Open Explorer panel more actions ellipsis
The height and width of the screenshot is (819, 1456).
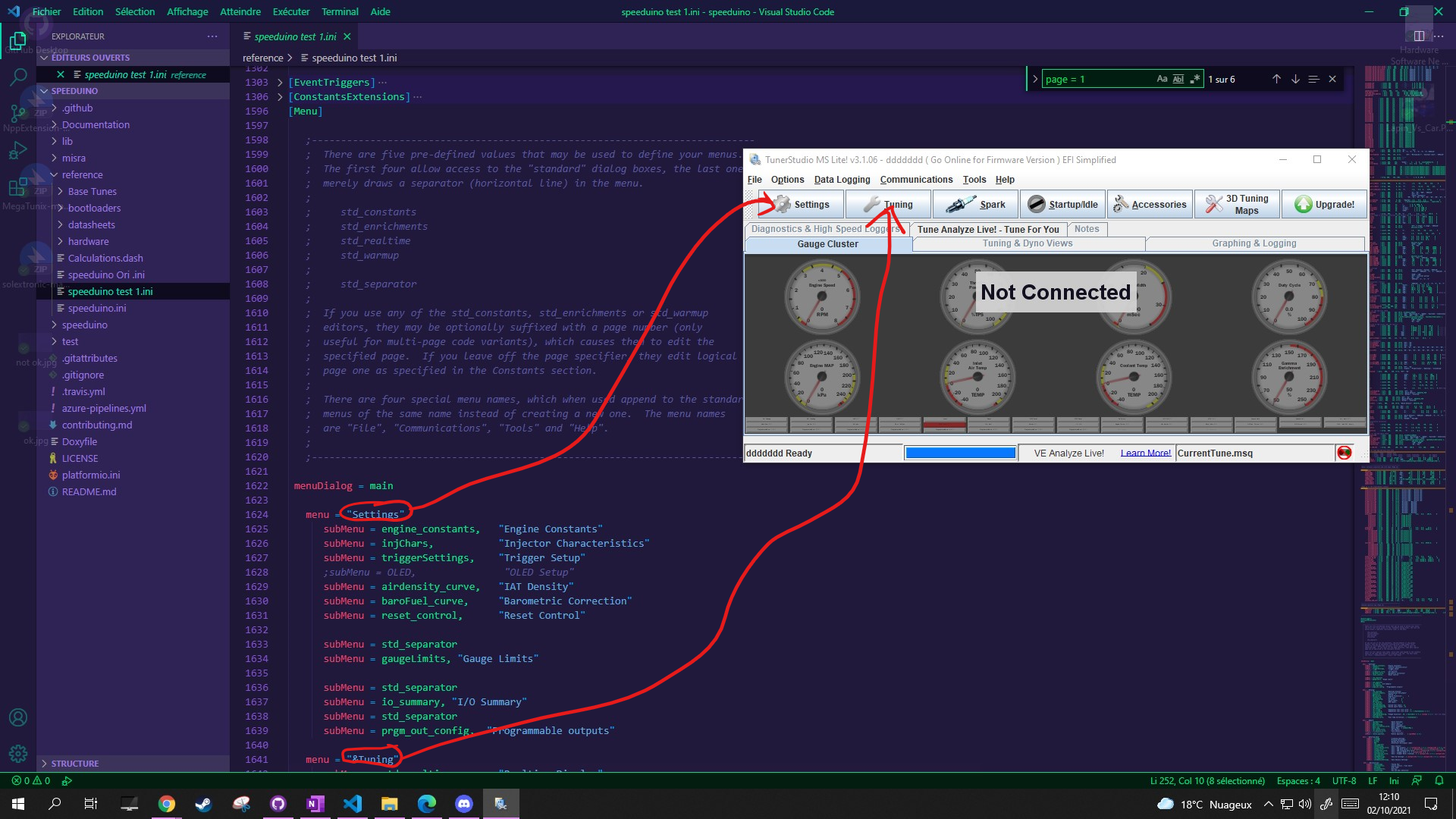click(212, 36)
